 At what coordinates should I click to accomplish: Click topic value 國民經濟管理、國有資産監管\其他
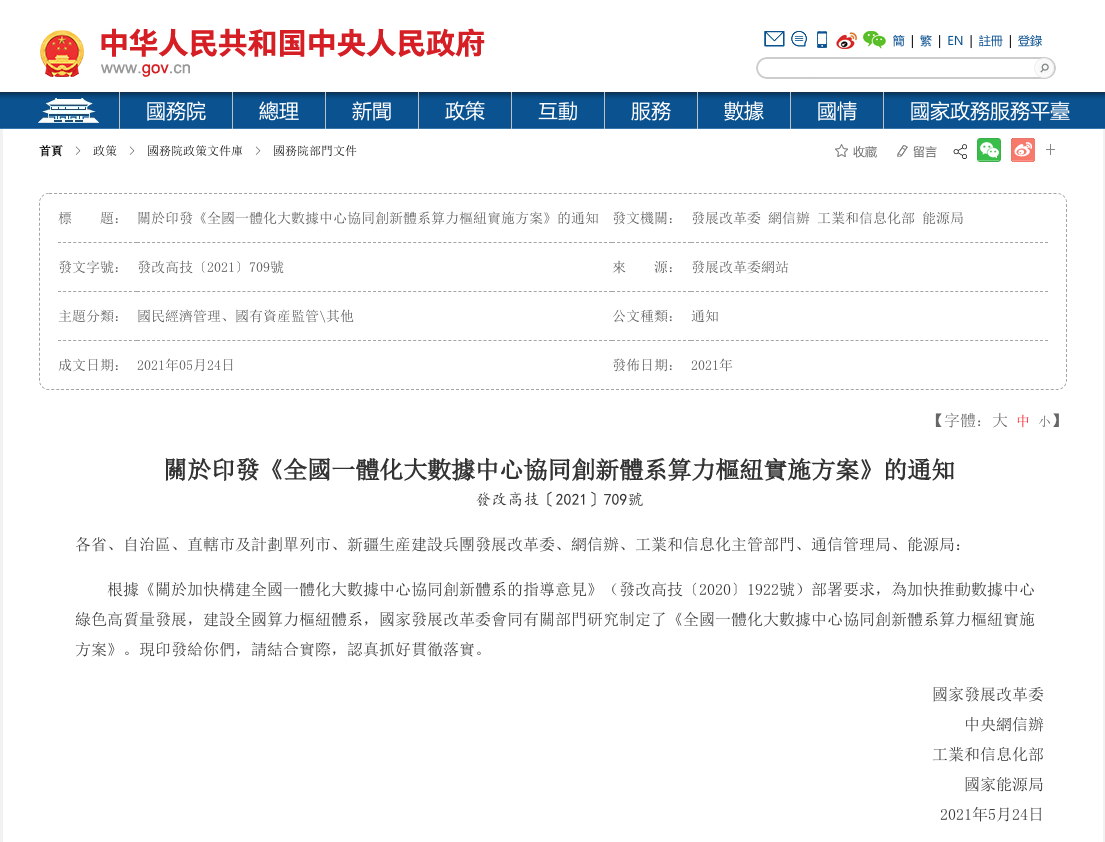(245, 316)
